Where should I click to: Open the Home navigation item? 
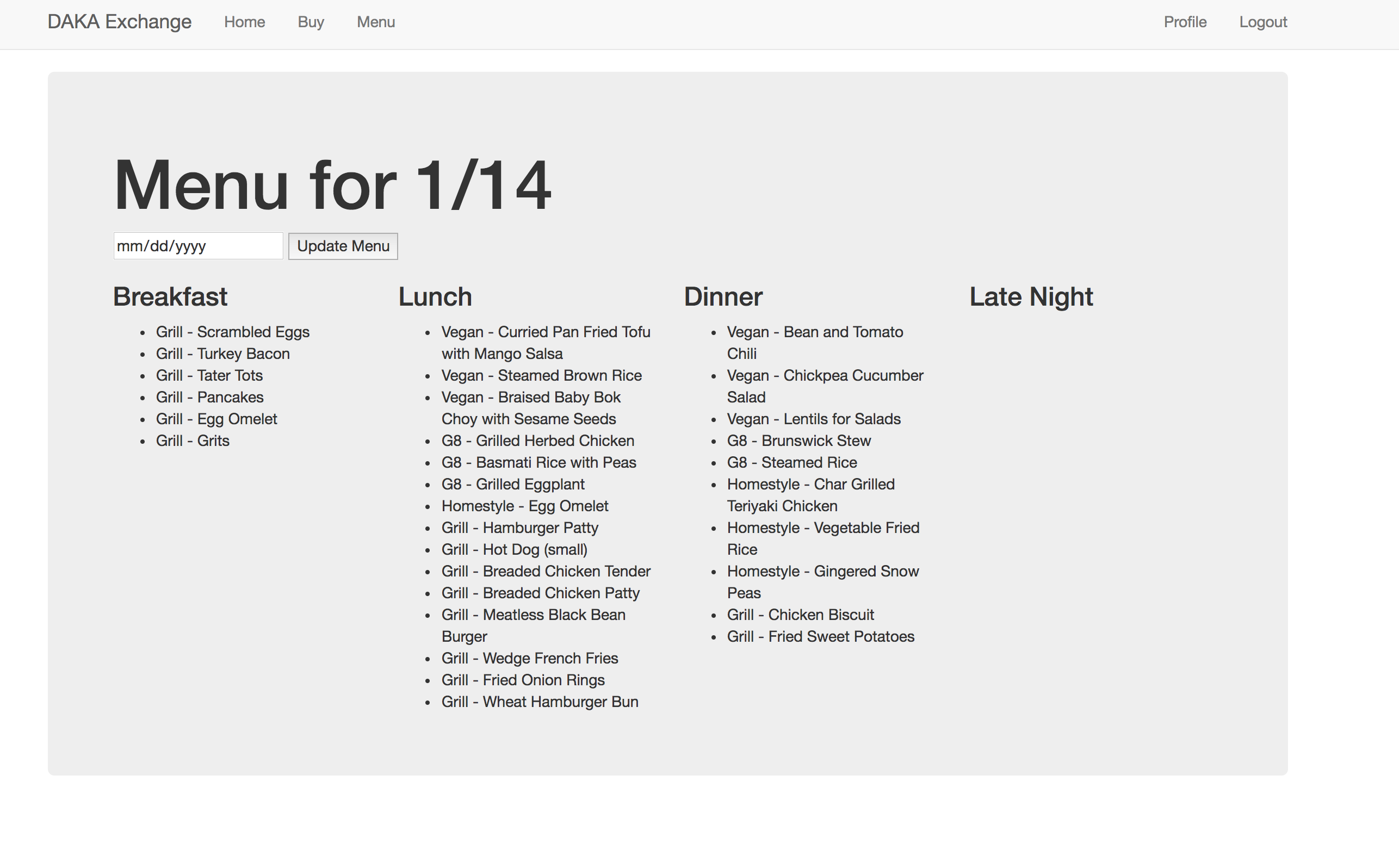pos(245,22)
